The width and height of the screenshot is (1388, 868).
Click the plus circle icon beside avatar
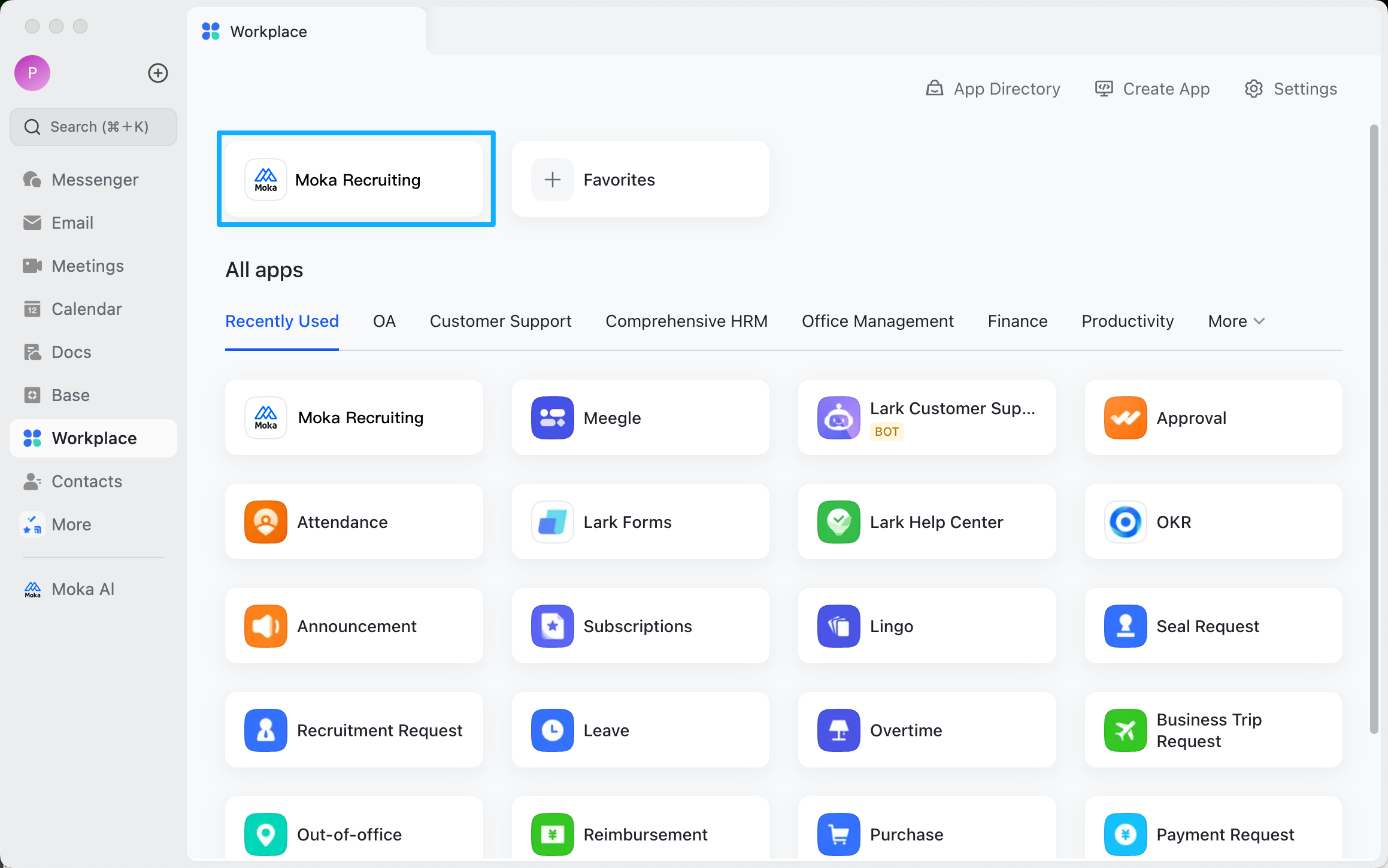[158, 73]
